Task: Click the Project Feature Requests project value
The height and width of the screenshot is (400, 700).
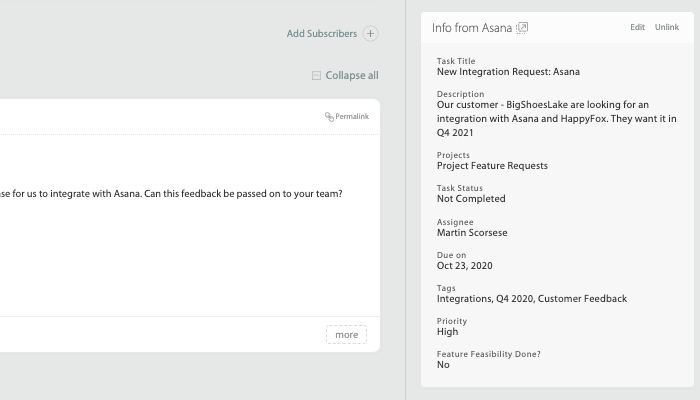Action: [492, 166]
